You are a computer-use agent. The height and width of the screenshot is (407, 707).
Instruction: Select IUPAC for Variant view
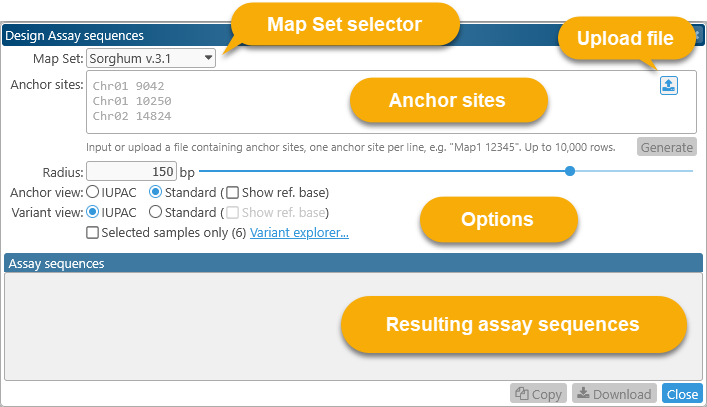(x=93, y=212)
